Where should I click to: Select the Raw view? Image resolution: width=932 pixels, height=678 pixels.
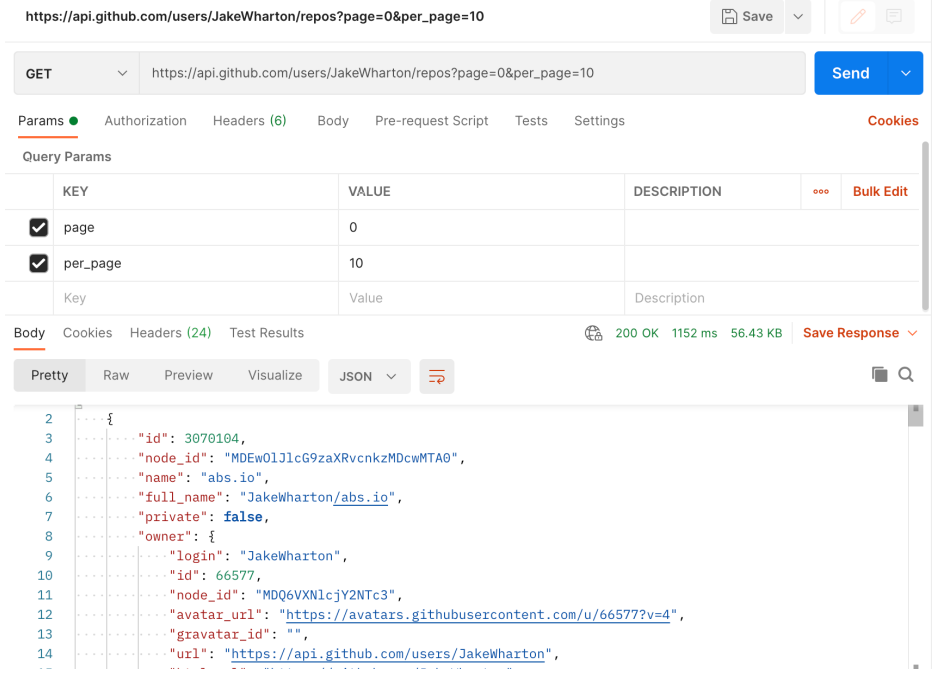(116, 375)
